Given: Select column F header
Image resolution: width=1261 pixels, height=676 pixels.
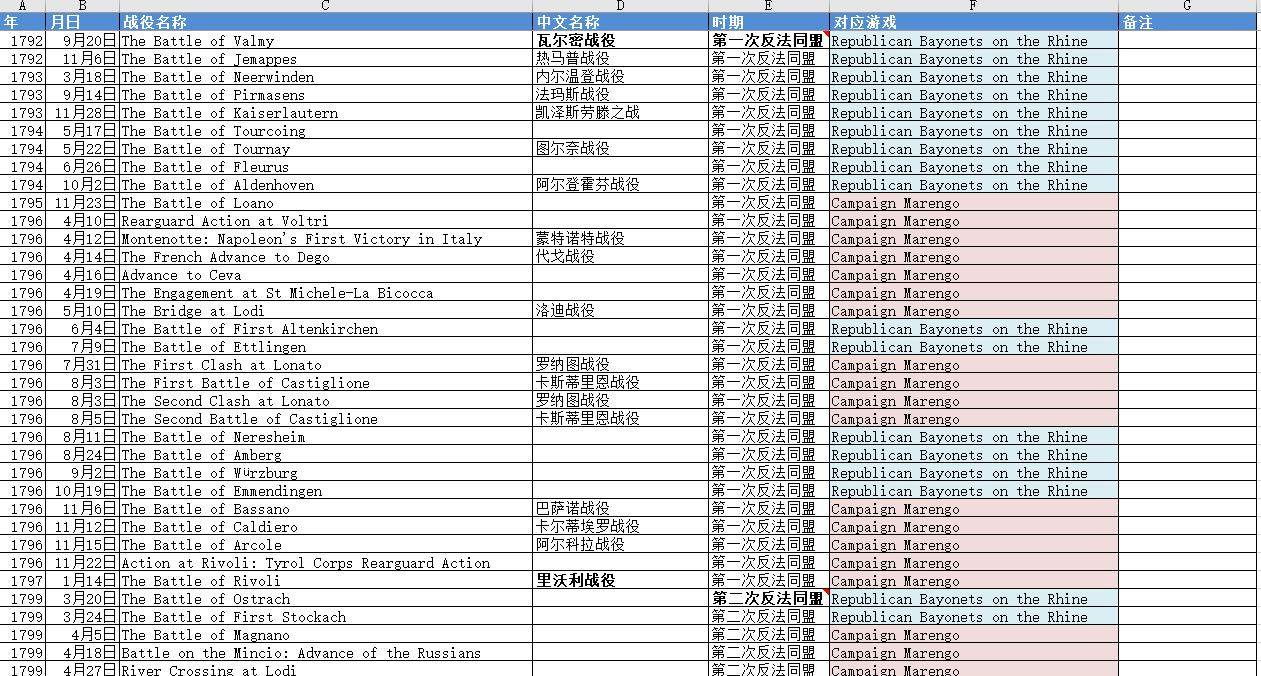Looking at the screenshot, I should pos(973,6).
